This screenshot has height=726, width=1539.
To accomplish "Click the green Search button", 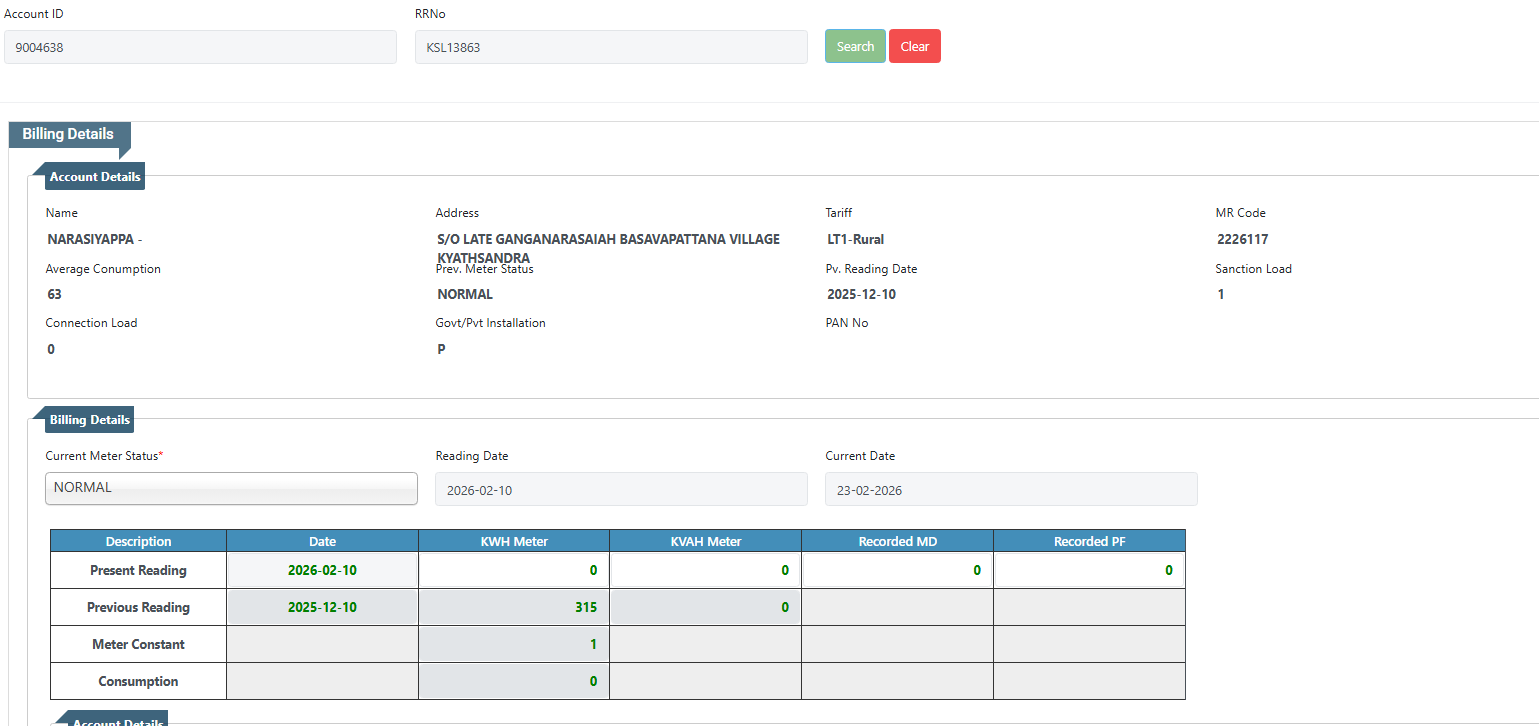I will coord(854,46).
